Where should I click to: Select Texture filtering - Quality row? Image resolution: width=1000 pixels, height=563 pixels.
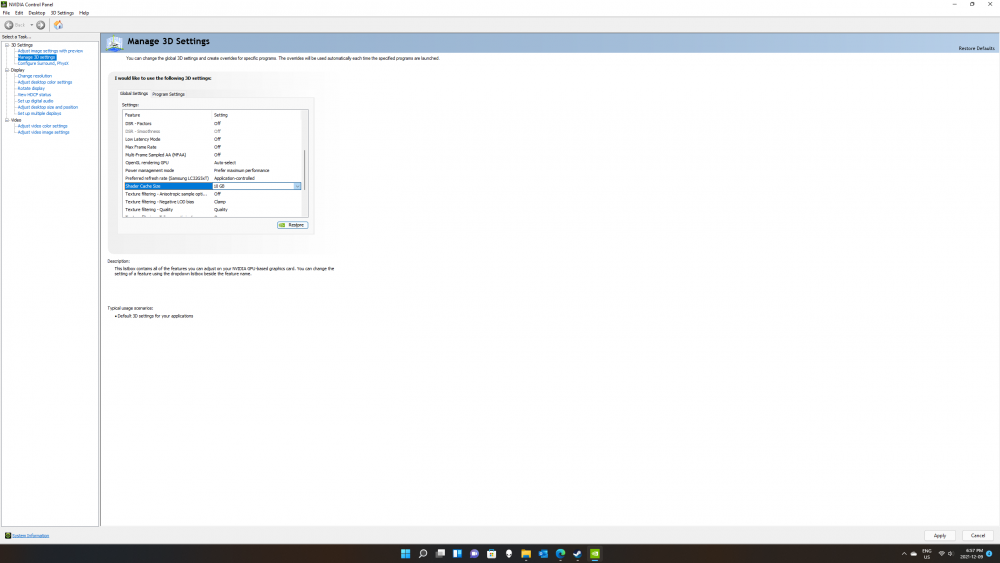212,210
